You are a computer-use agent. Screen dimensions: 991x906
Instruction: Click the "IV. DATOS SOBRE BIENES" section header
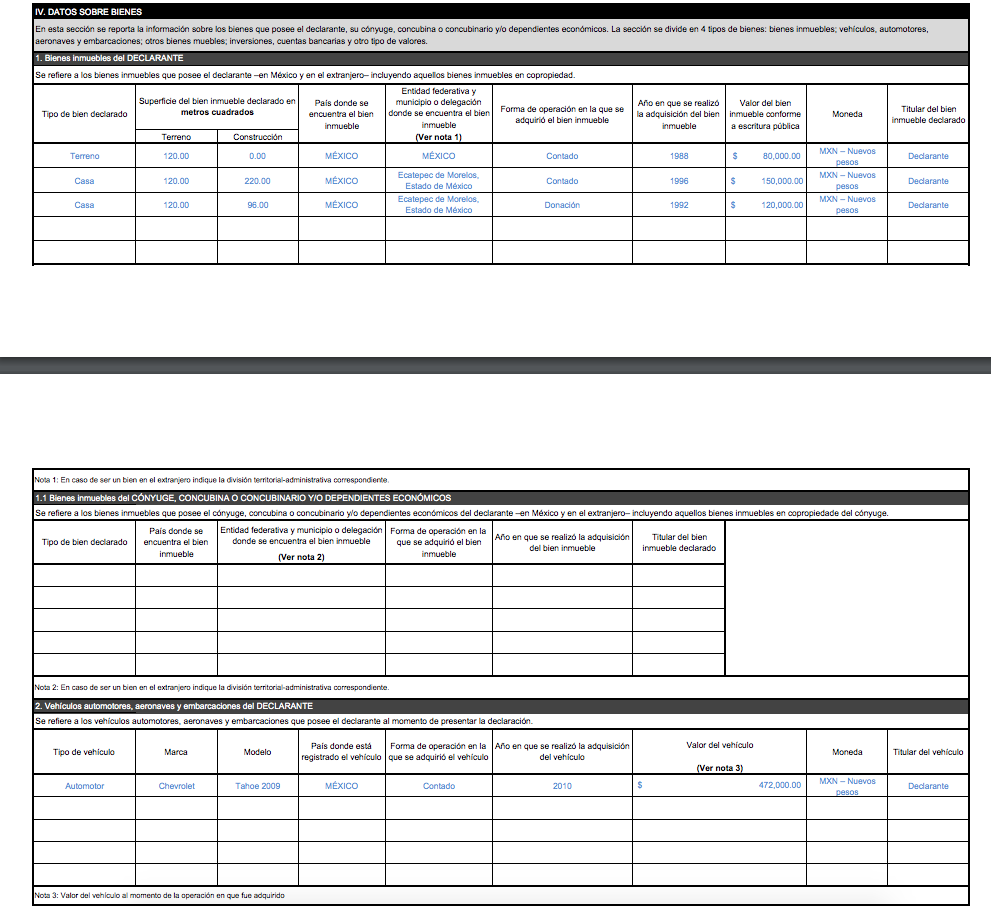click(88, 11)
